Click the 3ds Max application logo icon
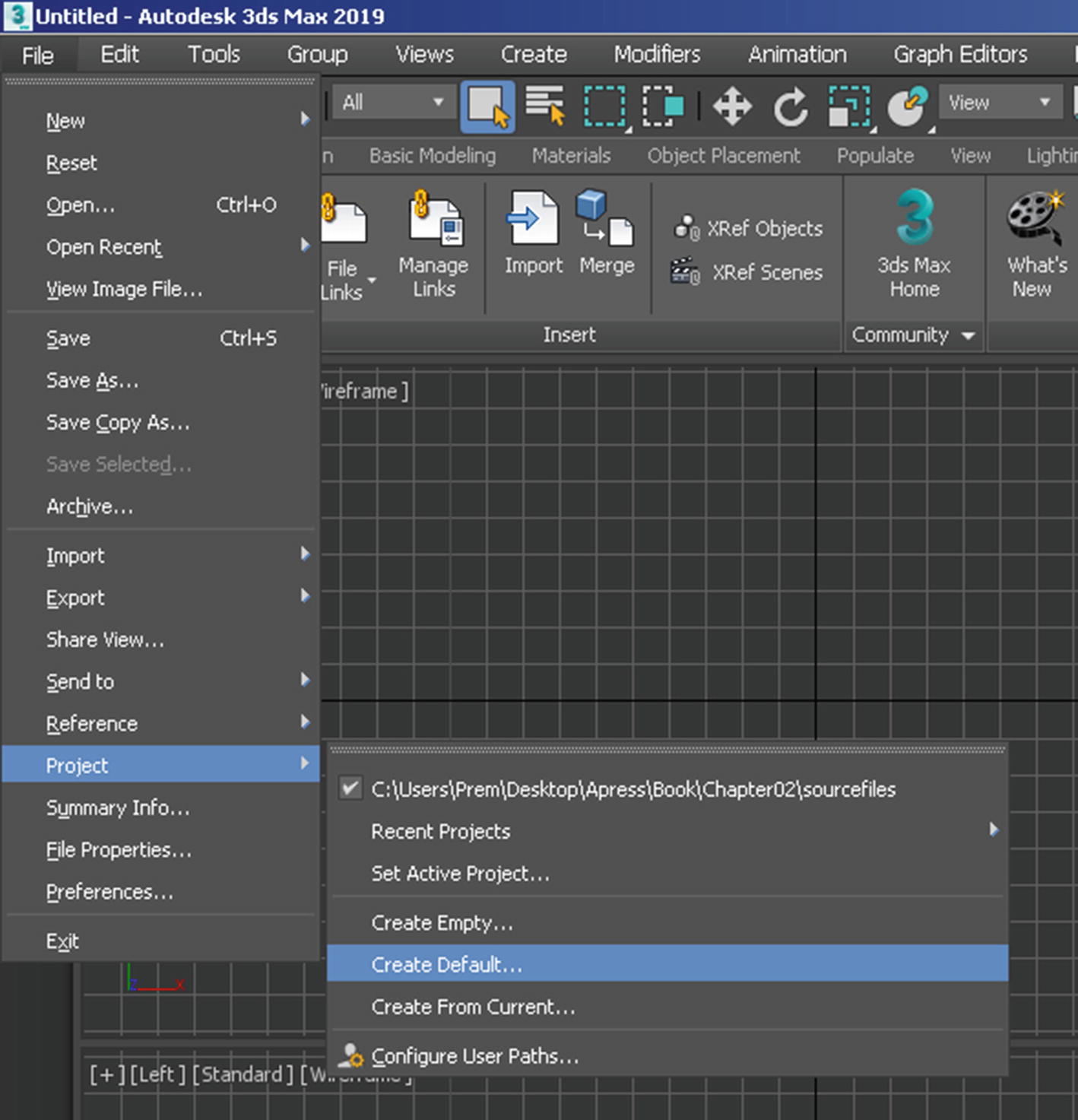 tap(17, 16)
